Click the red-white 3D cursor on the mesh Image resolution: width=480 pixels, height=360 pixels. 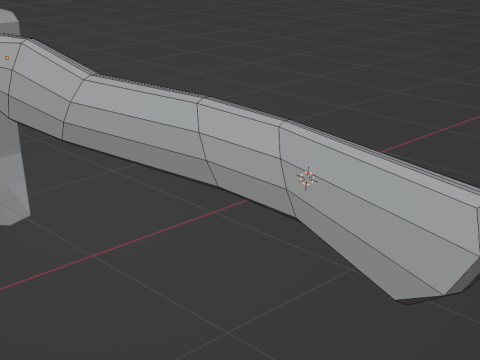[x=307, y=178]
